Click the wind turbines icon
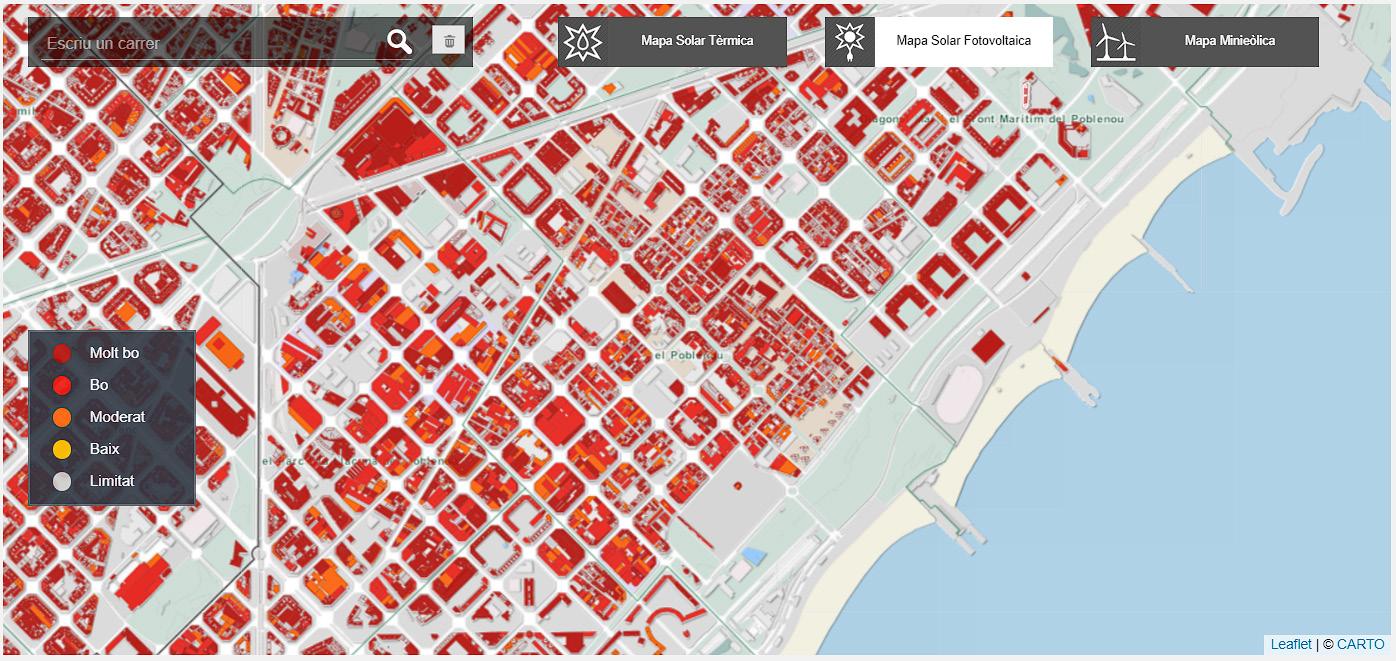Screen dimensions: 1396x661 pos(1115,42)
